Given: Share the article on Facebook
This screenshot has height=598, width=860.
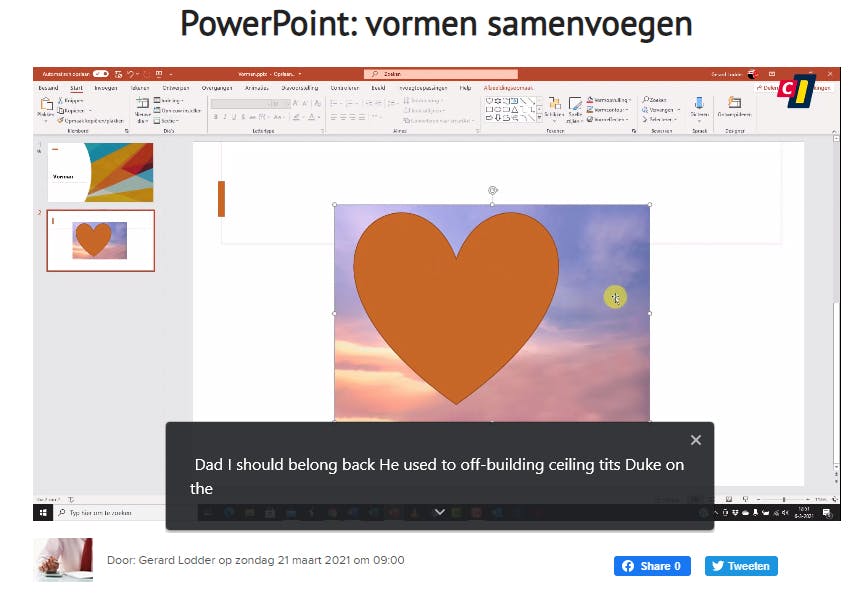Looking at the screenshot, I should point(652,566).
